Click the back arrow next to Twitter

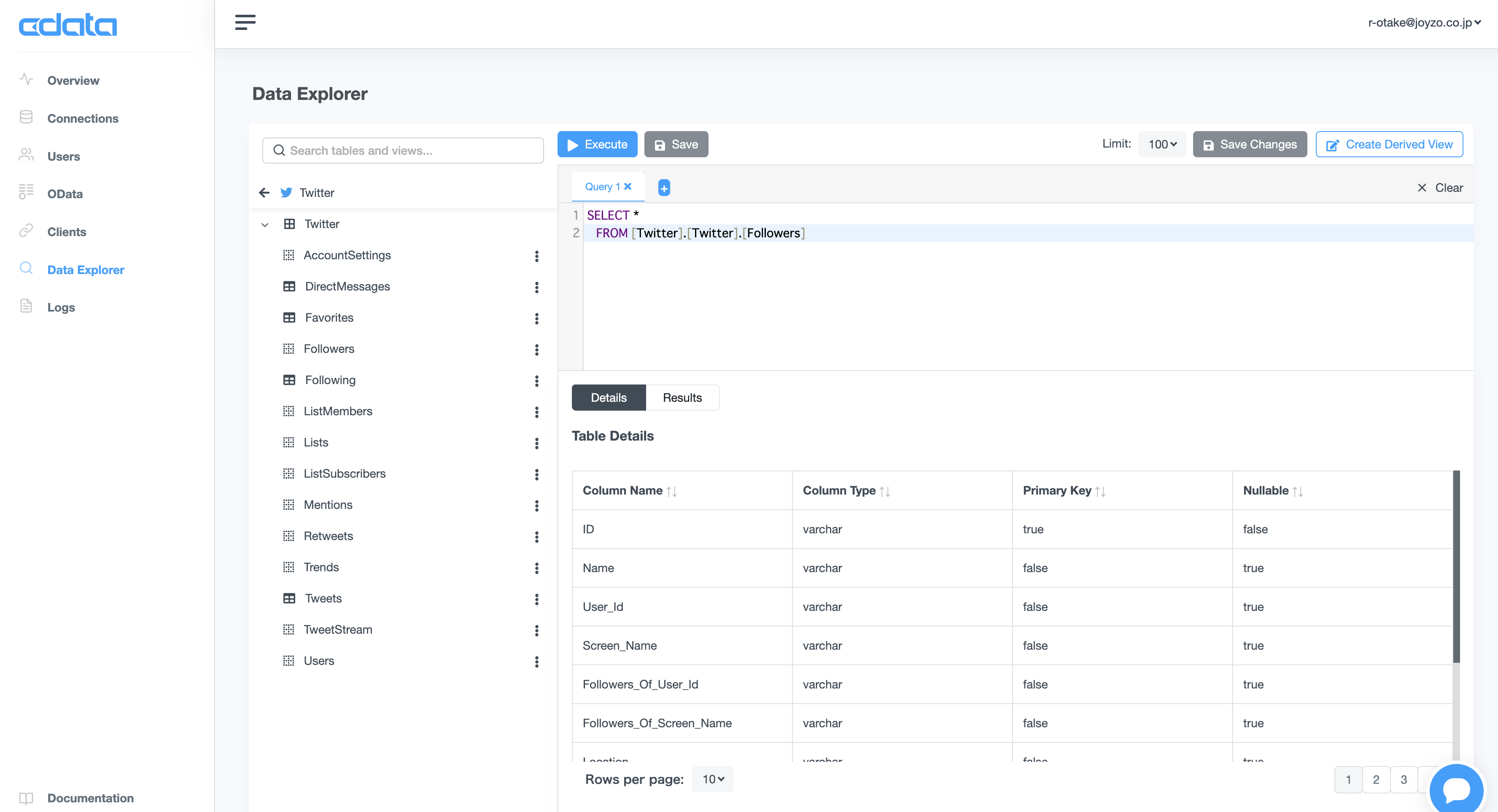264,192
